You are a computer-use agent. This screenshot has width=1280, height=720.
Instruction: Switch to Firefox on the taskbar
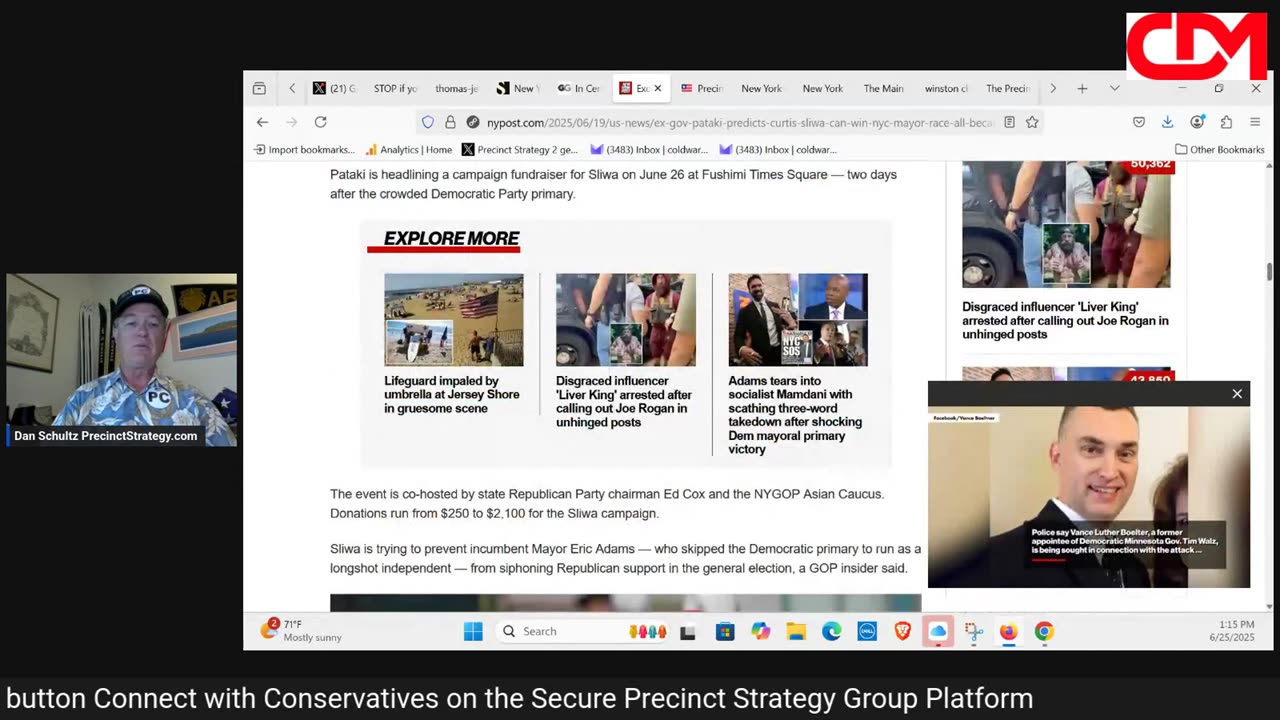1008,631
